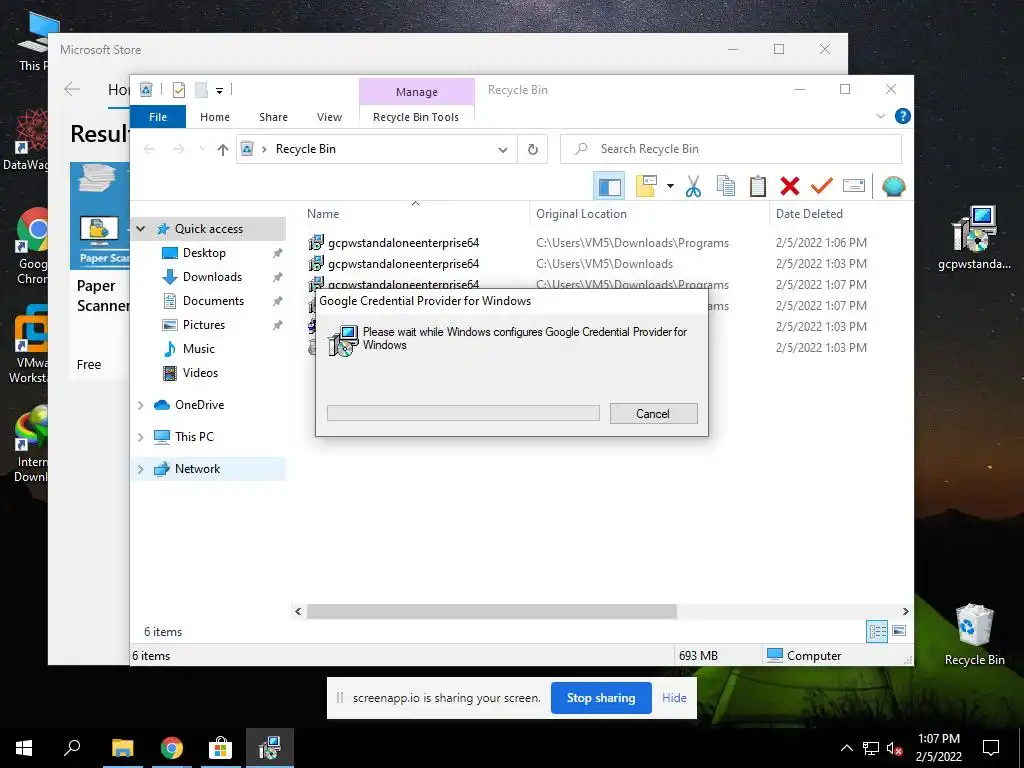The width and height of the screenshot is (1024, 768).
Task: Open Recycle Bin desktop icon
Action: coord(974,635)
